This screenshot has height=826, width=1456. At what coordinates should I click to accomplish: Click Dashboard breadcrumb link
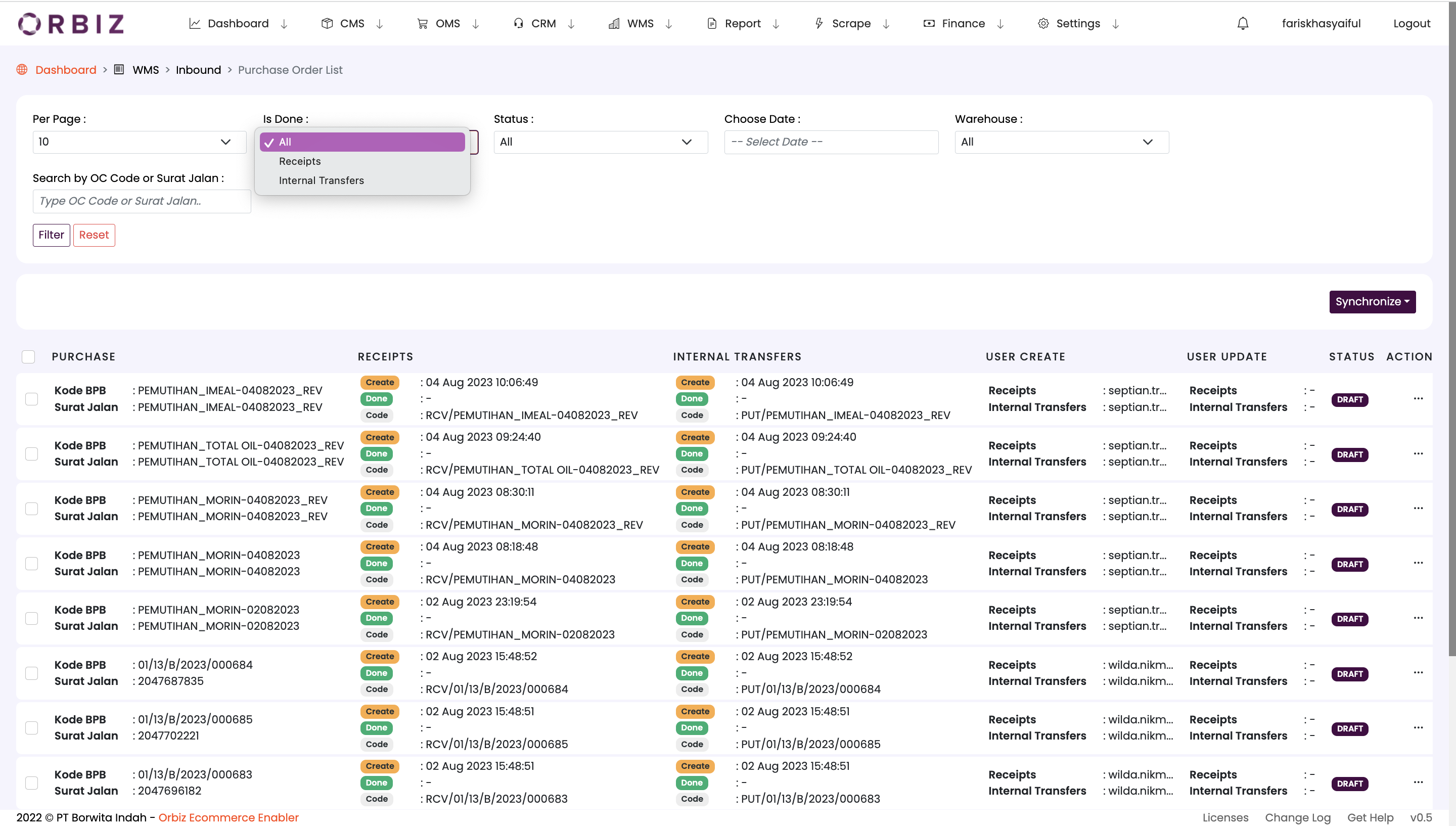66,70
